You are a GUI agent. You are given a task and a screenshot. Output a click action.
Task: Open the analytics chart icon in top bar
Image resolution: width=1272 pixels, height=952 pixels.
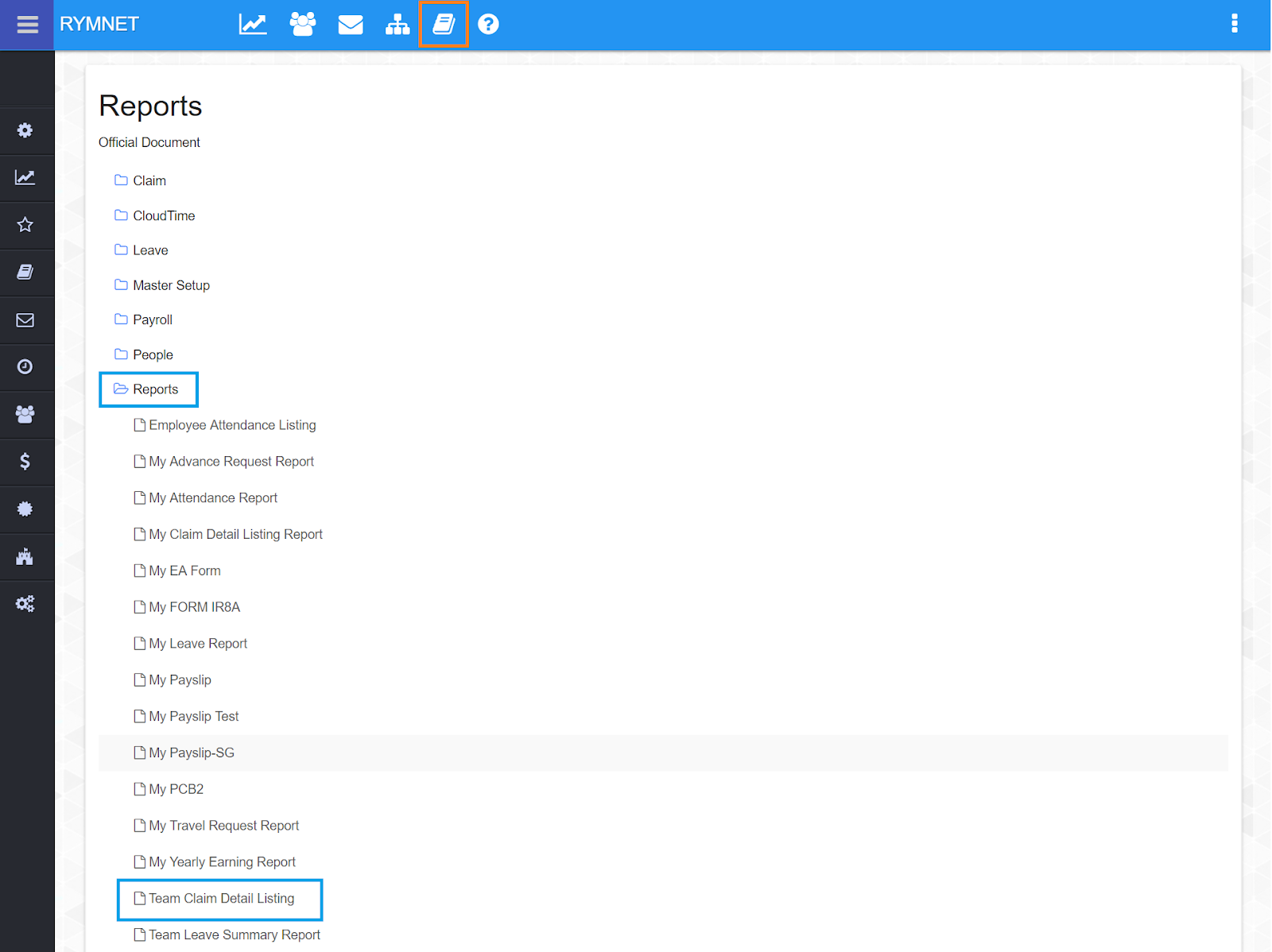pos(252,25)
